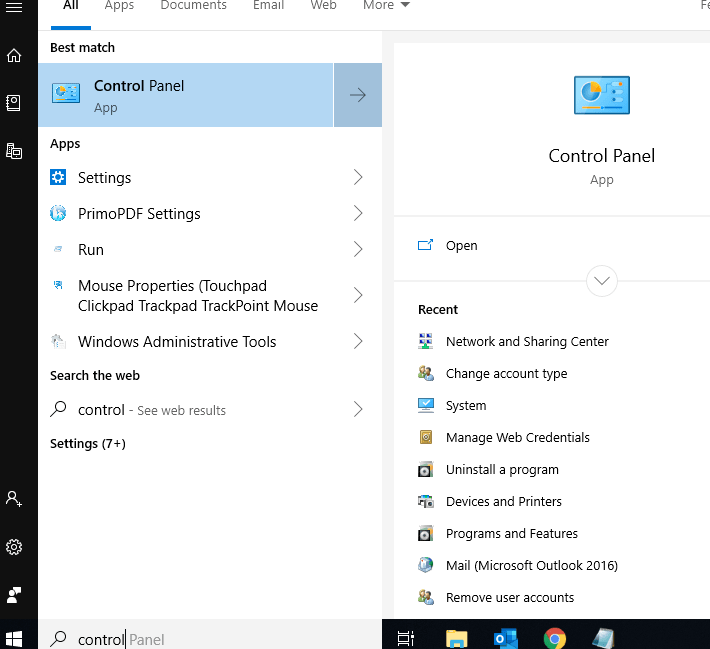The width and height of the screenshot is (710, 649).
Task: Open the Notebook icon in sidebar
Action: (14, 103)
